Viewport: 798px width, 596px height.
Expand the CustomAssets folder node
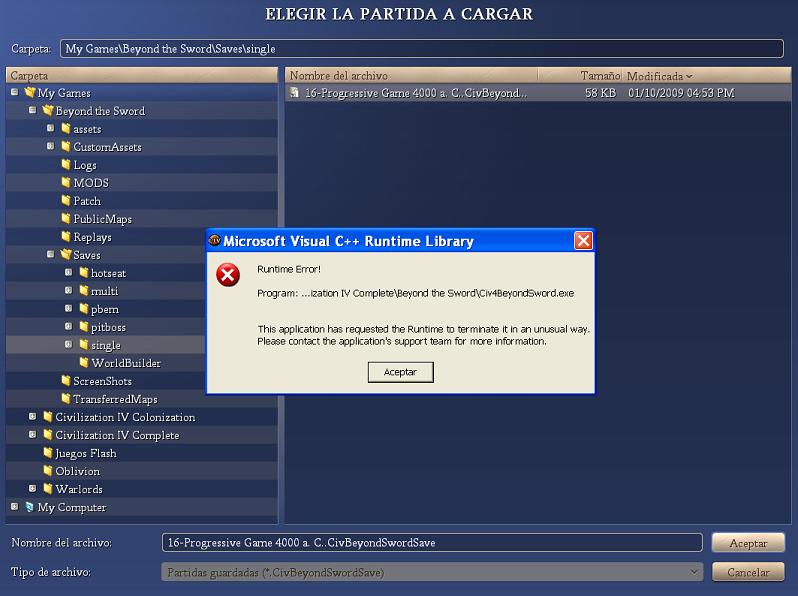[50, 147]
